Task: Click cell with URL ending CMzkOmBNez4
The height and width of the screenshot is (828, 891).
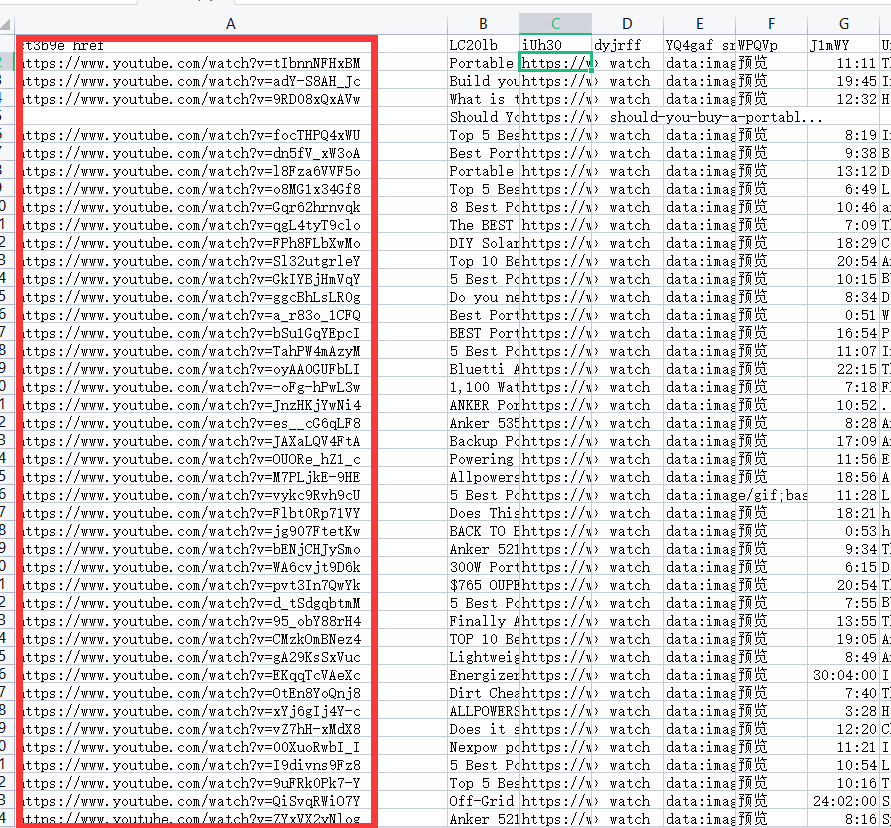Action: [231, 639]
